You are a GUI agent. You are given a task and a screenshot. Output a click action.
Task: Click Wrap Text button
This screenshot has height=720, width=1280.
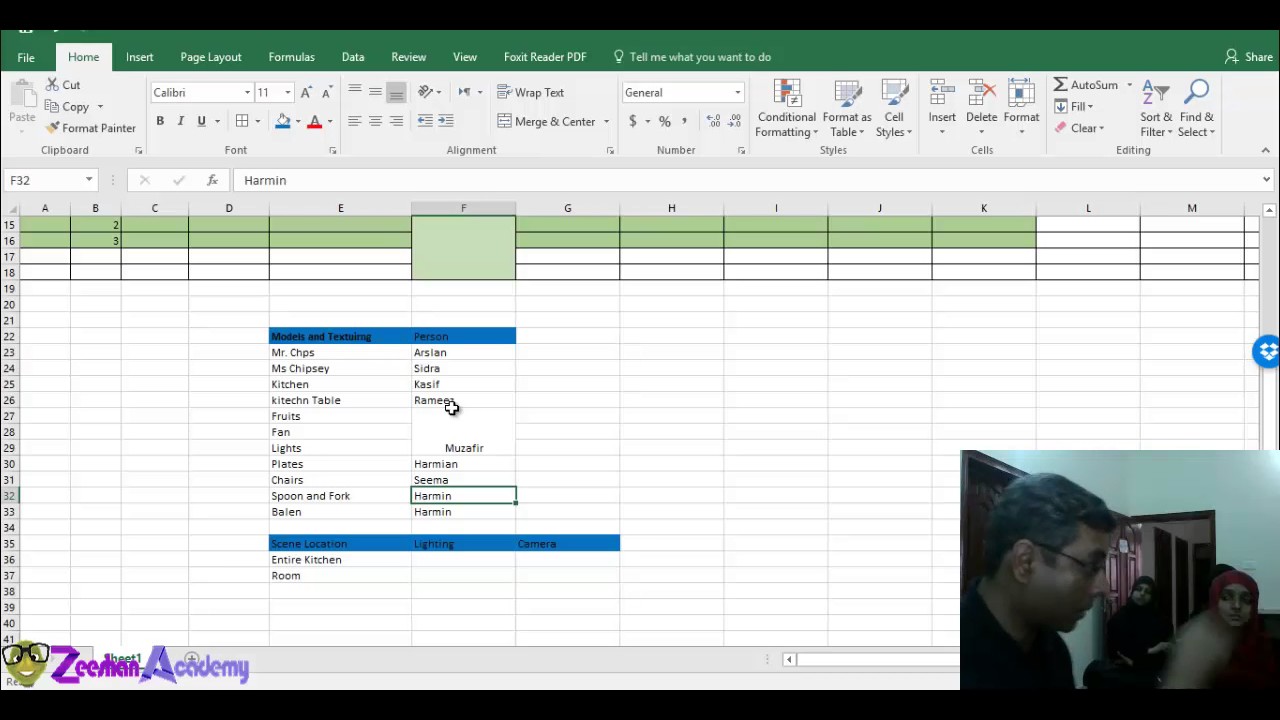click(x=531, y=92)
